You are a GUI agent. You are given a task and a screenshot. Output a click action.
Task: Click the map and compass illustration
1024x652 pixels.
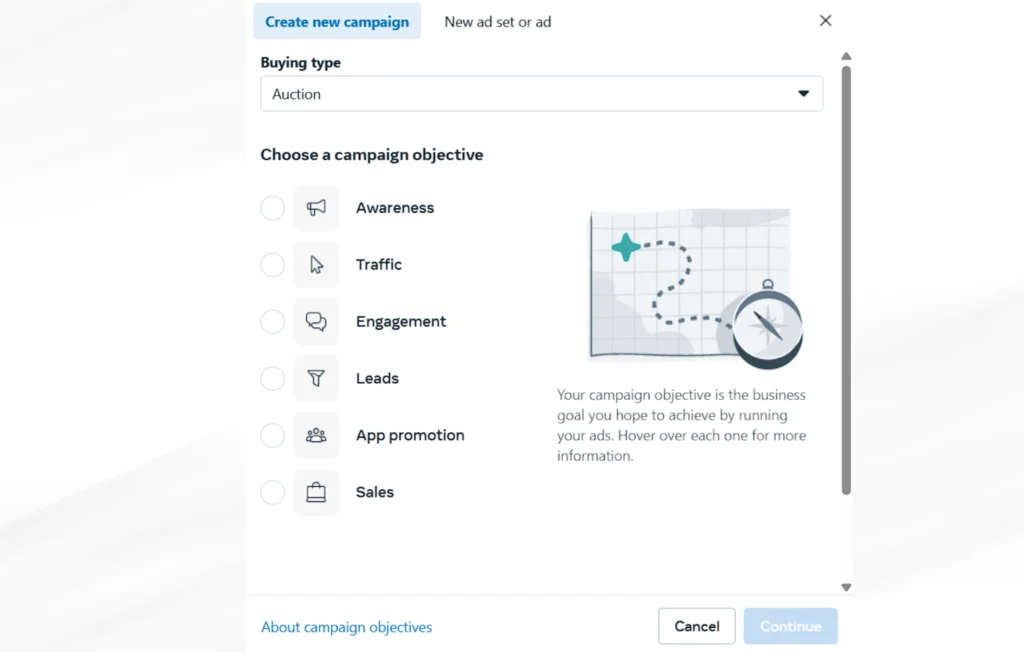696,289
